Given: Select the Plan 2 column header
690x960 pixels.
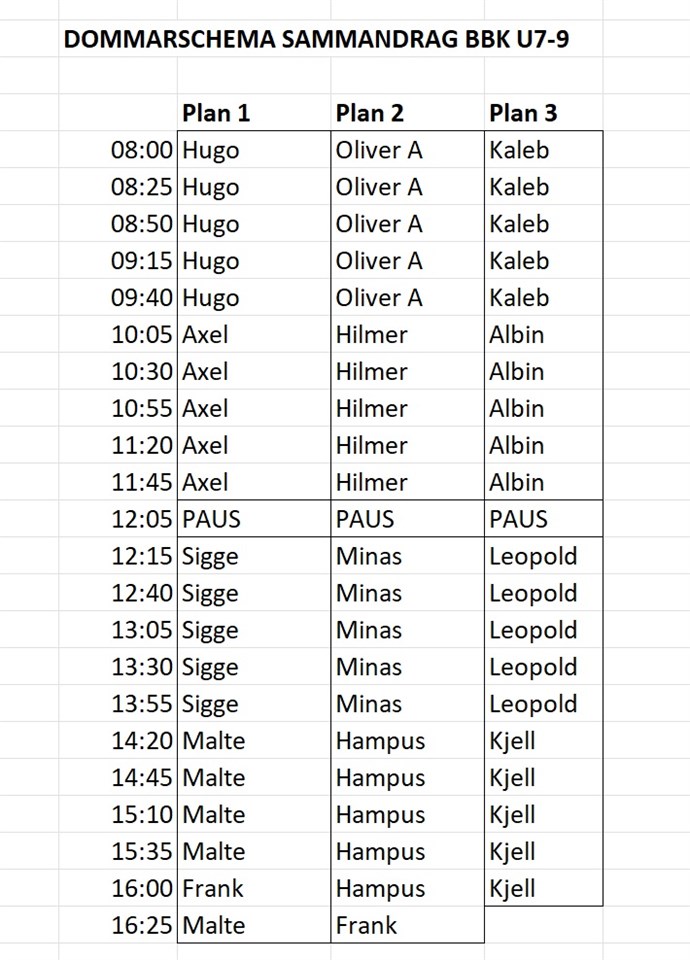Looking at the screenshot, I should [x=370, y=113].
